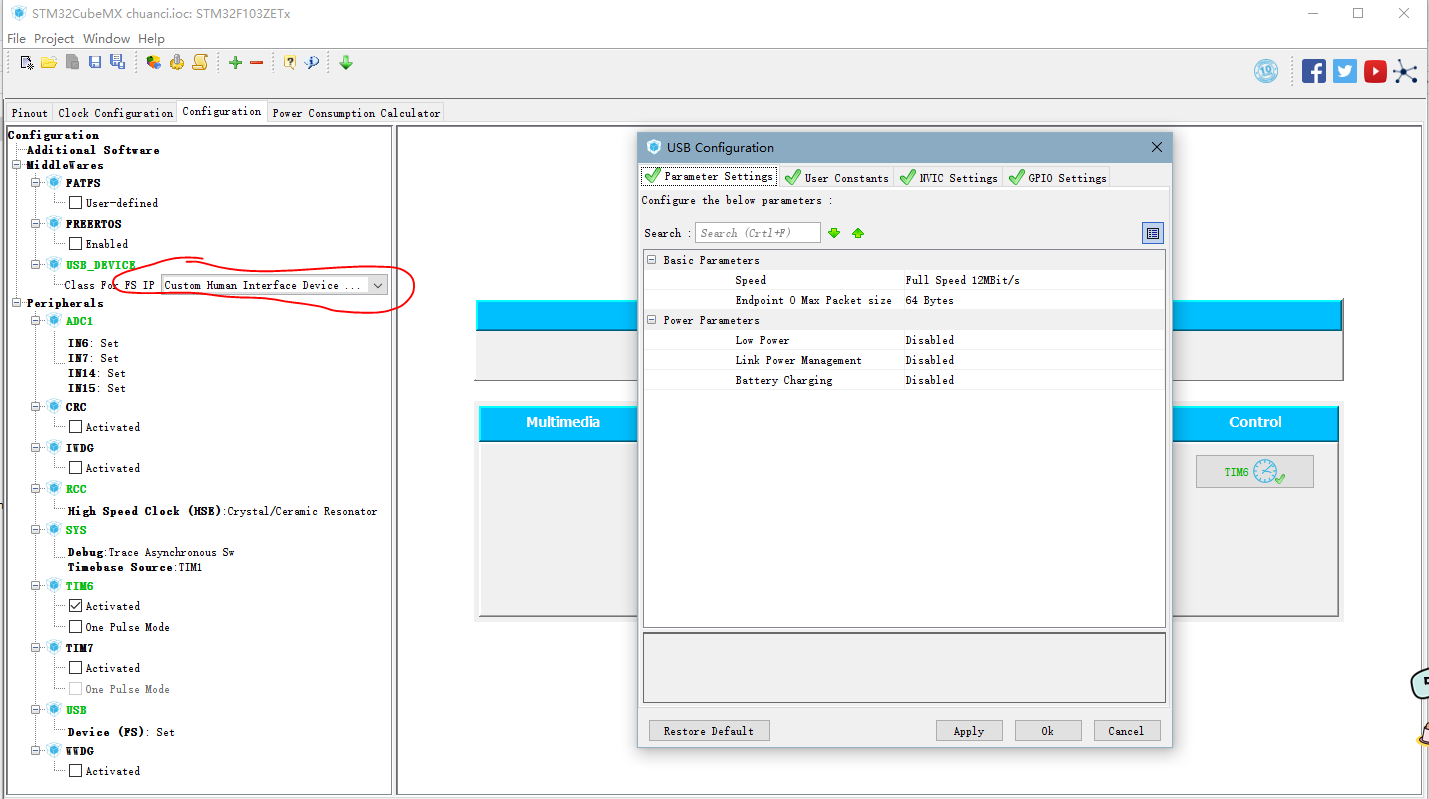The image size is (1429, 799).
Task: Click the parameter Search input field
Action: 758,233
